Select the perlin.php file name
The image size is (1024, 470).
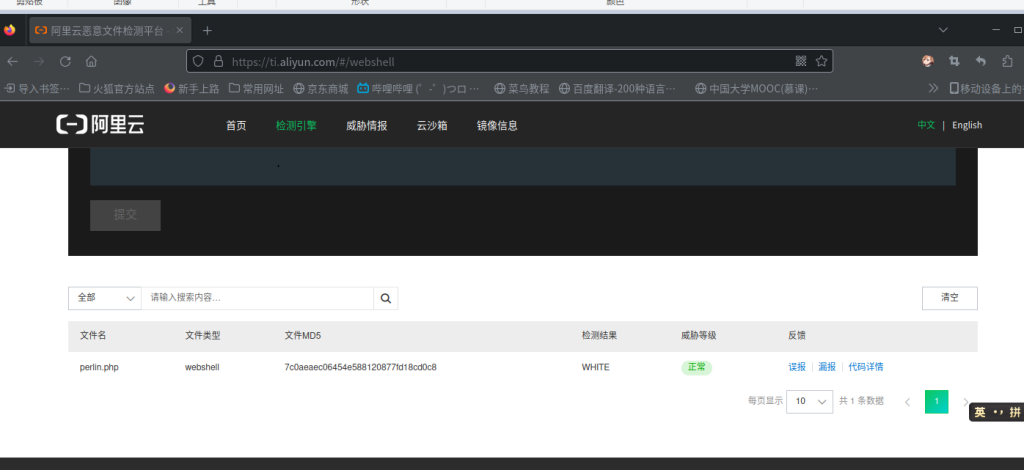(x=99, y=368)
